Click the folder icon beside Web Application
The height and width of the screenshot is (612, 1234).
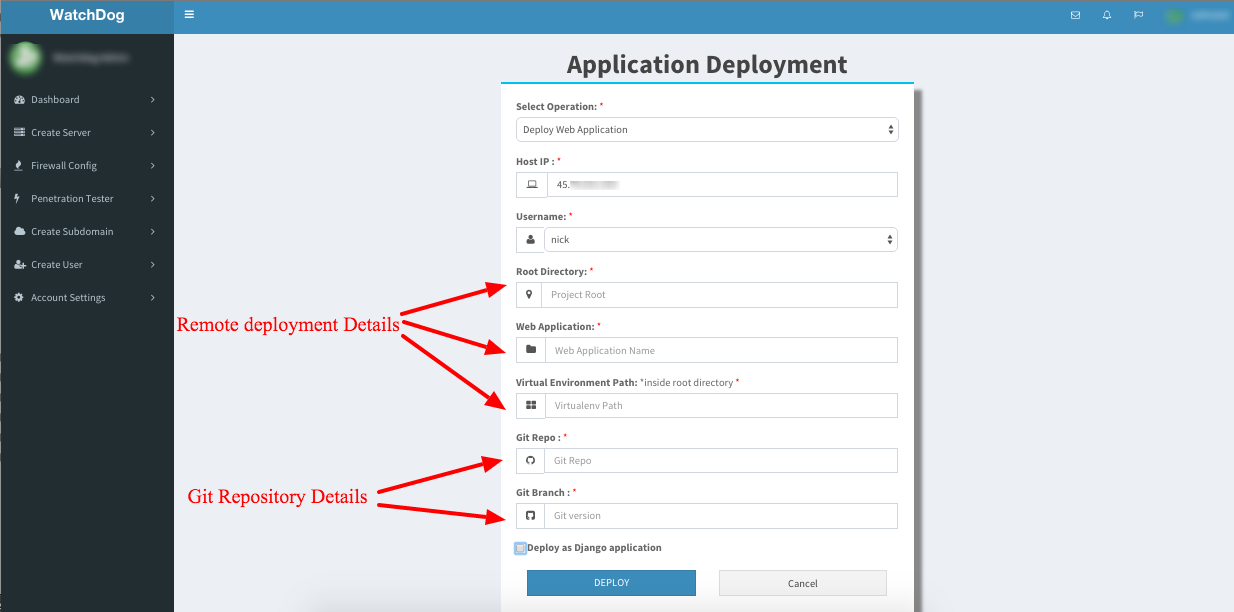click(x=531, y=350)
